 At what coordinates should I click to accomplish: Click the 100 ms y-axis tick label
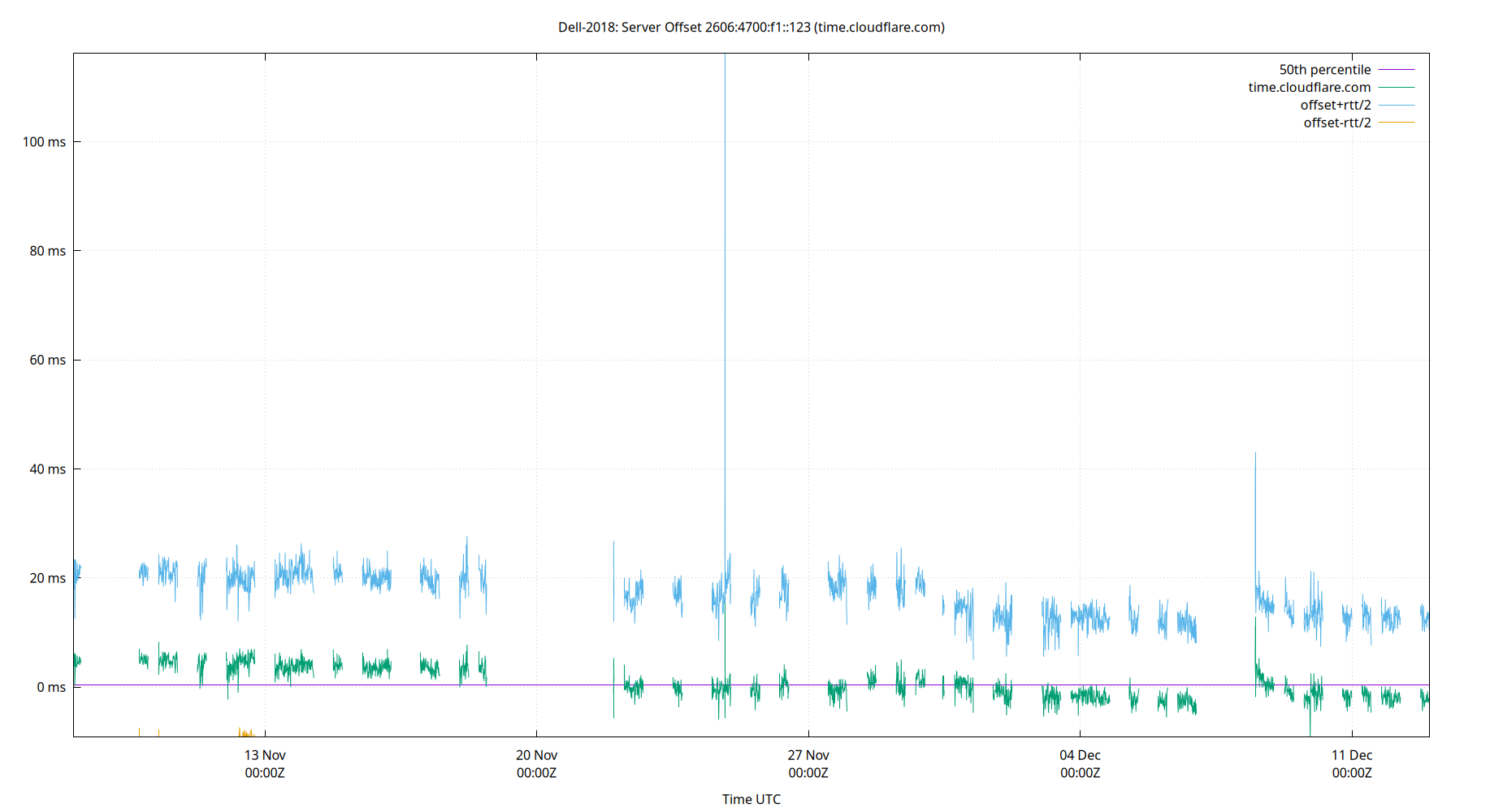(44, 141)
